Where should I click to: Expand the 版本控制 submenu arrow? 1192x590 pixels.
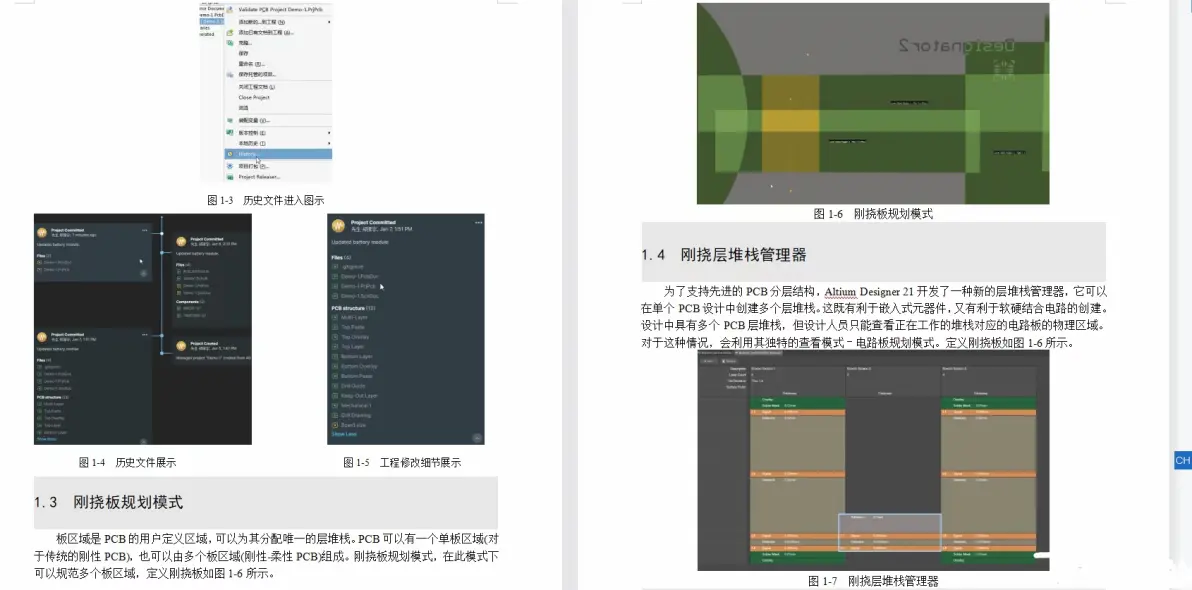point(329,132)
